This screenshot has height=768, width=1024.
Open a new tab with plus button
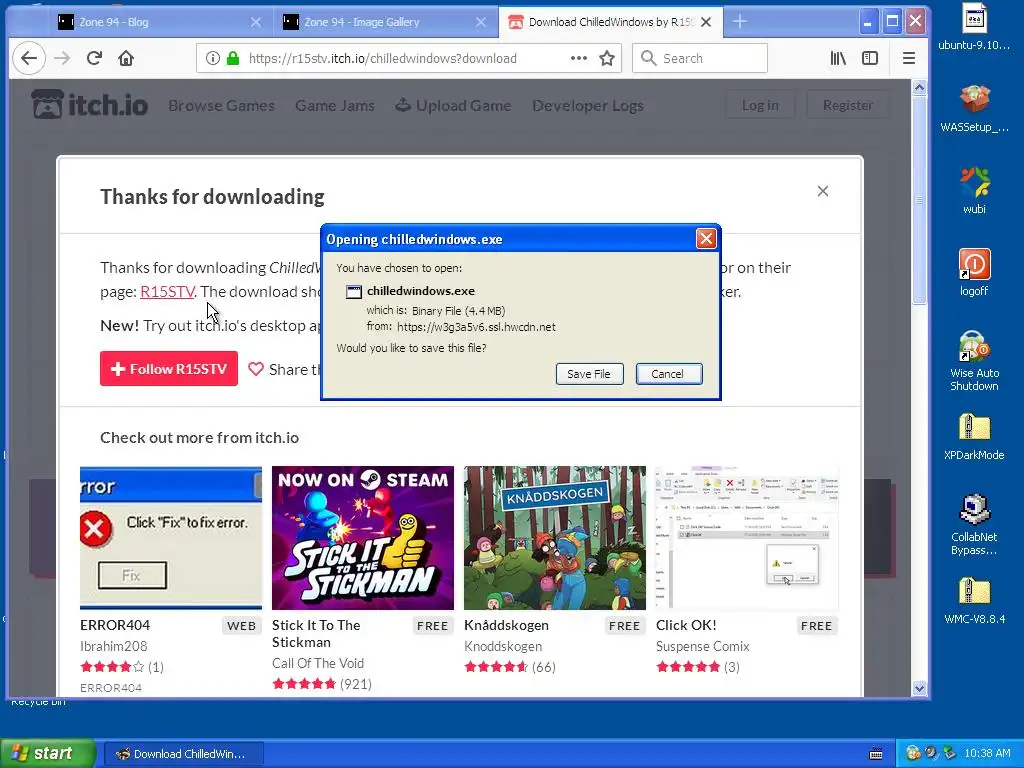(739, 22)
